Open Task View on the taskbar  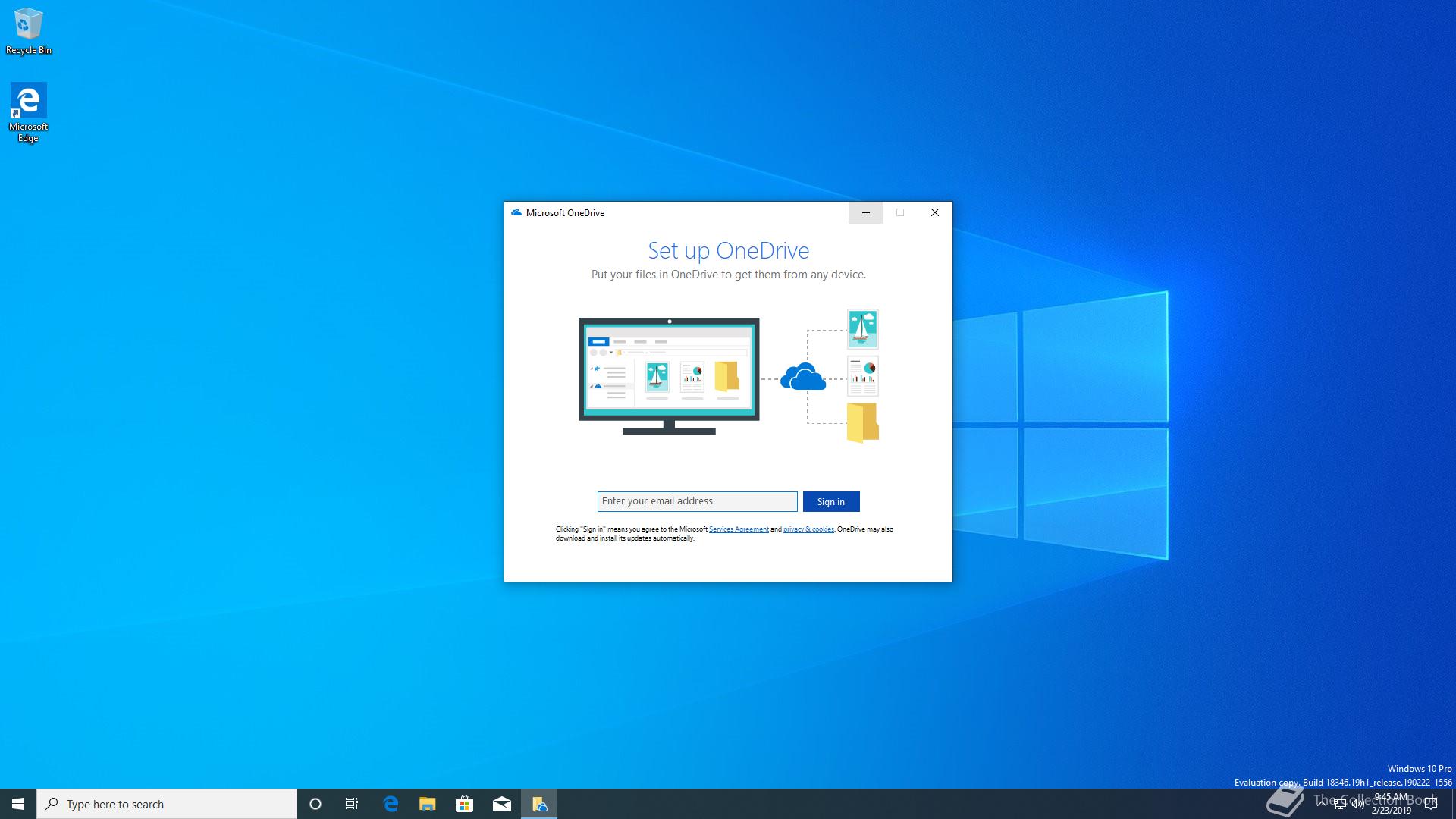[x=352, y=804]
